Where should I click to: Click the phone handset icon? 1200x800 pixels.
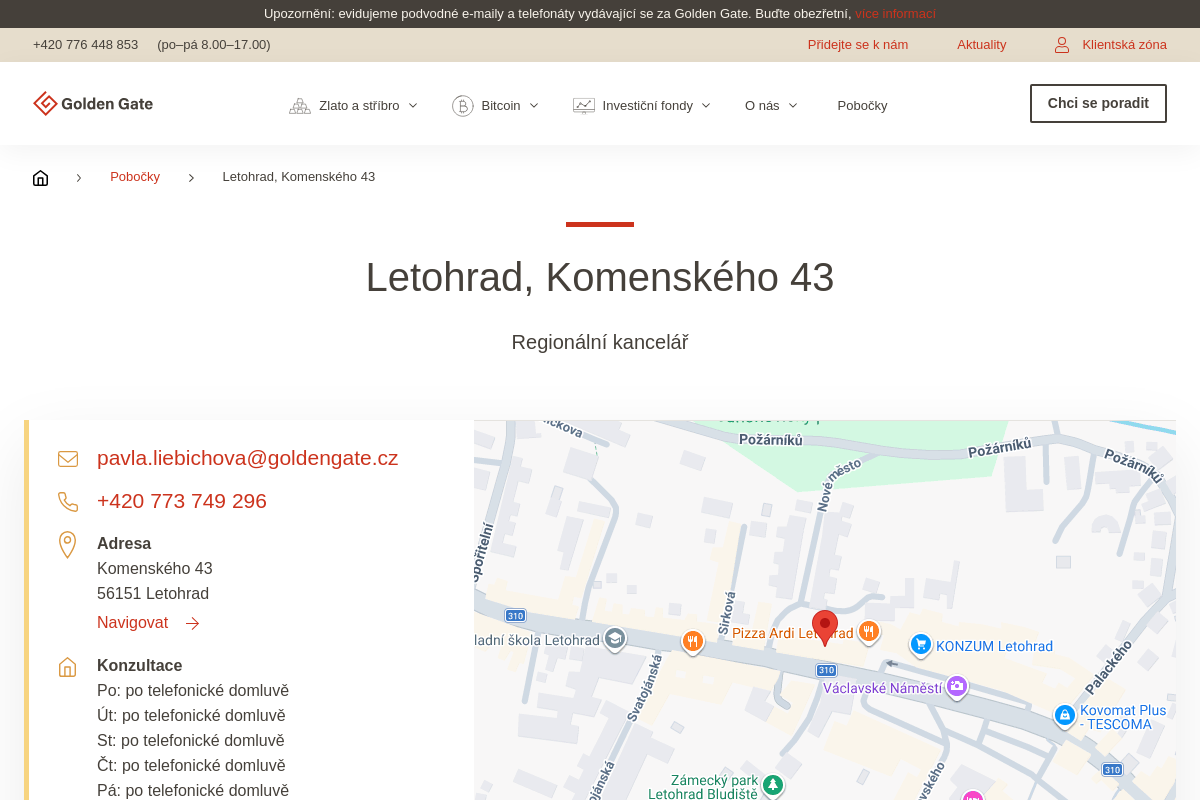(68, 502)
